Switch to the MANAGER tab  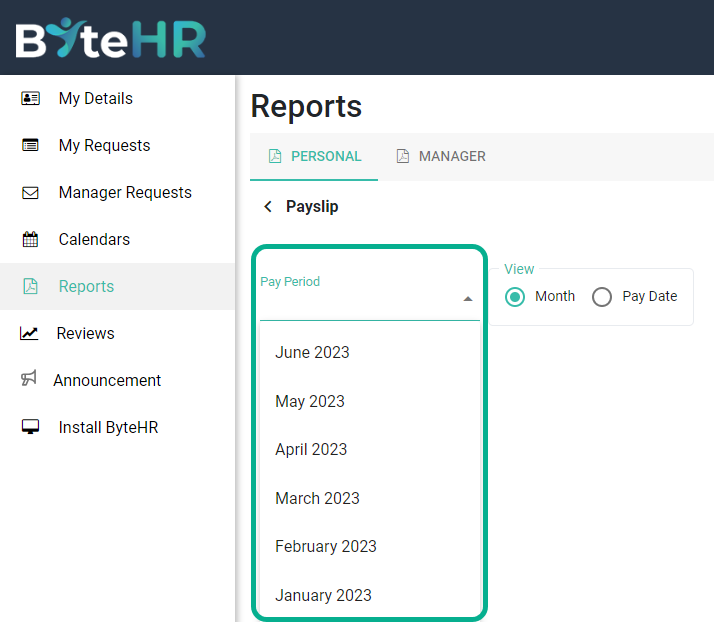[441, 157]
